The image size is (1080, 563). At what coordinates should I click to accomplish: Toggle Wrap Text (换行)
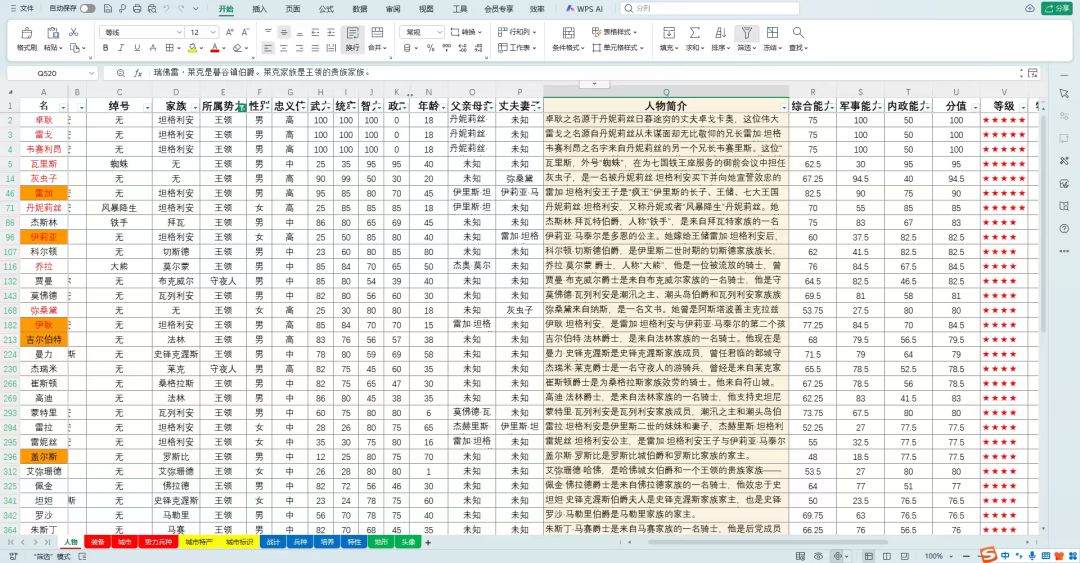tap(353, 39)
